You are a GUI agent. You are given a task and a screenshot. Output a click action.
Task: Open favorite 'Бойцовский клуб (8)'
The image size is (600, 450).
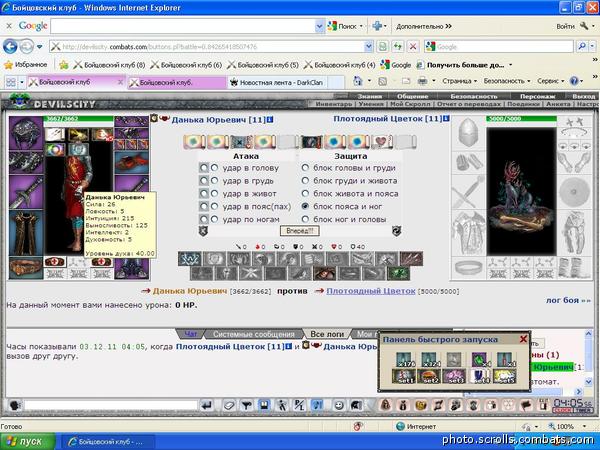(x=109, y=65)
